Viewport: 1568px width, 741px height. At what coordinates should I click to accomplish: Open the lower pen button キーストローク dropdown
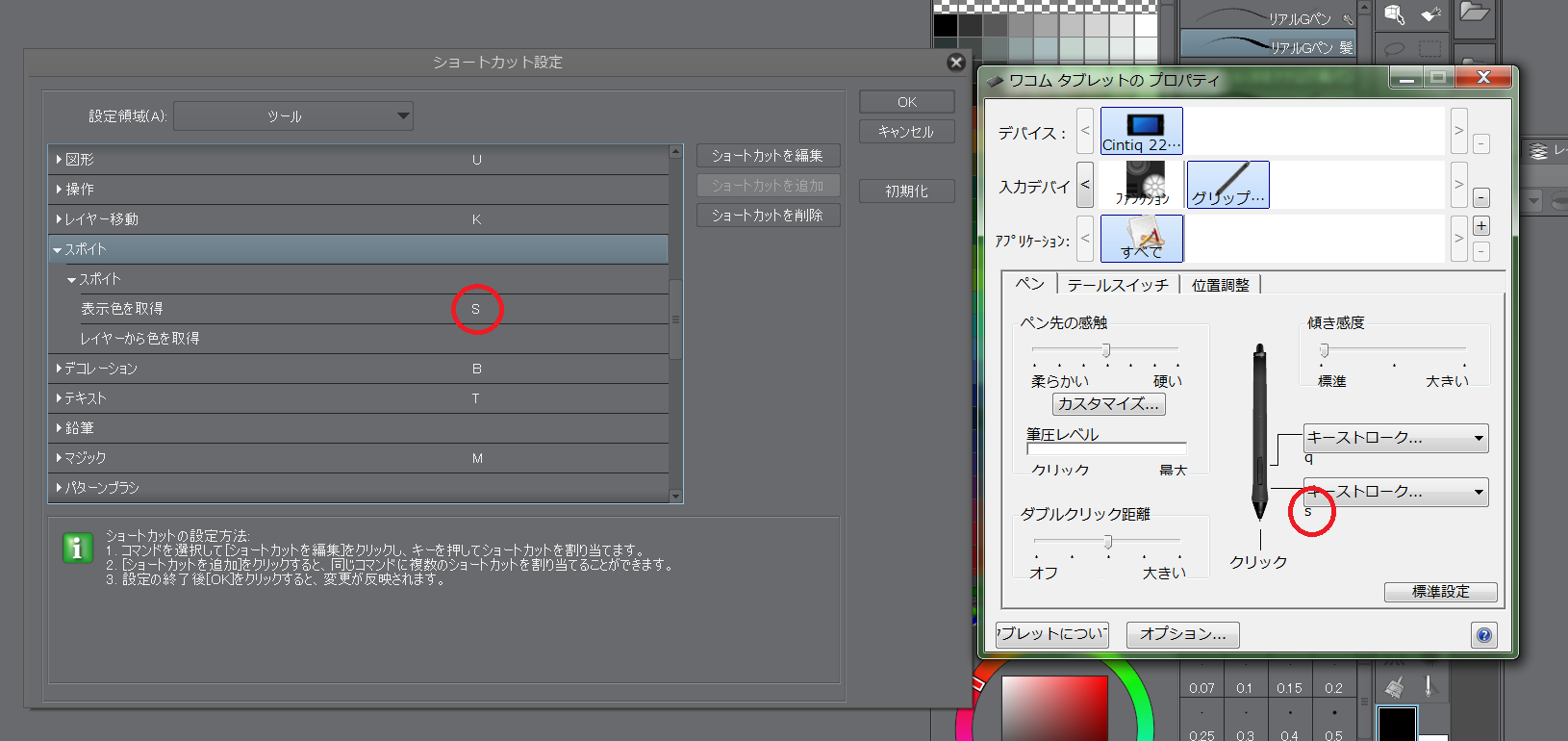point(1396,492)
